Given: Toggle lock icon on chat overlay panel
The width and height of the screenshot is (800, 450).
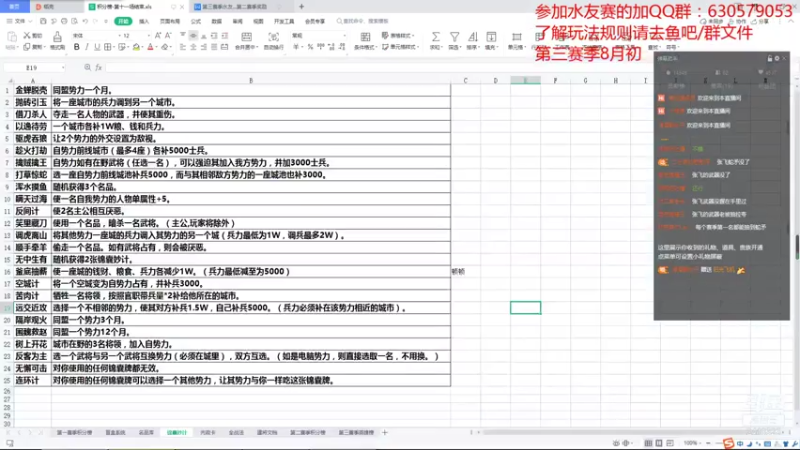Looking at the screenshot, I should [769, 59].
